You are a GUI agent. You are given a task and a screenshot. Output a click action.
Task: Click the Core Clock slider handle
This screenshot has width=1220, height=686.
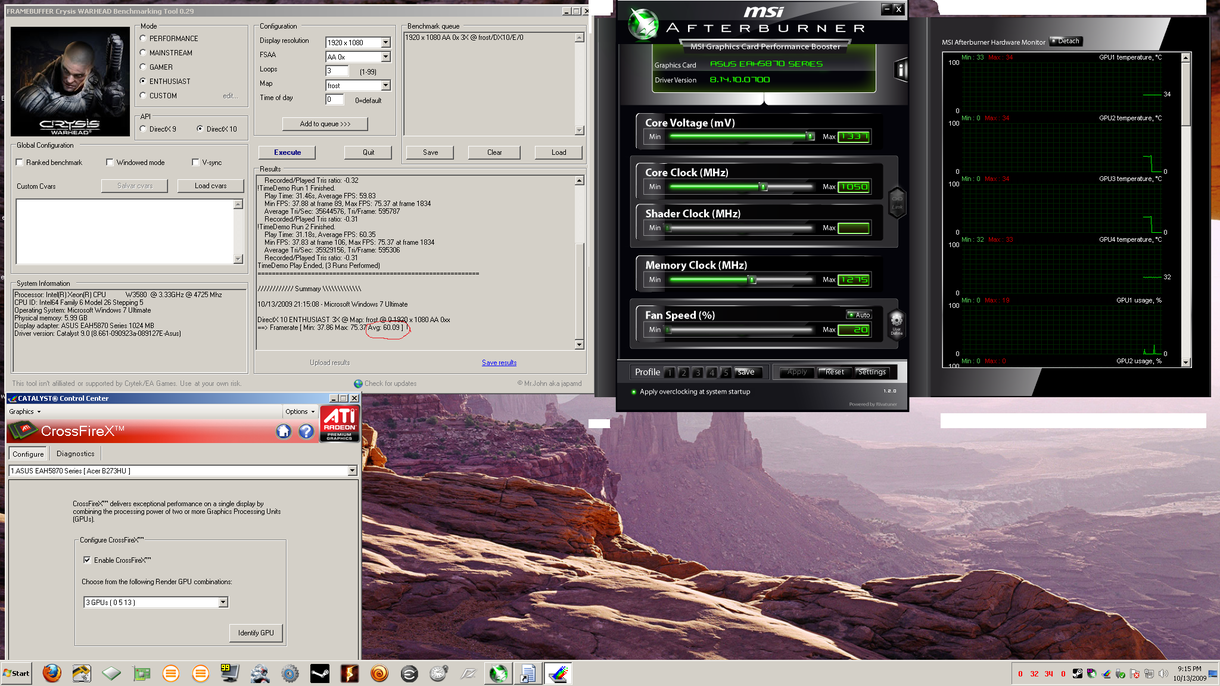point(763,186)
